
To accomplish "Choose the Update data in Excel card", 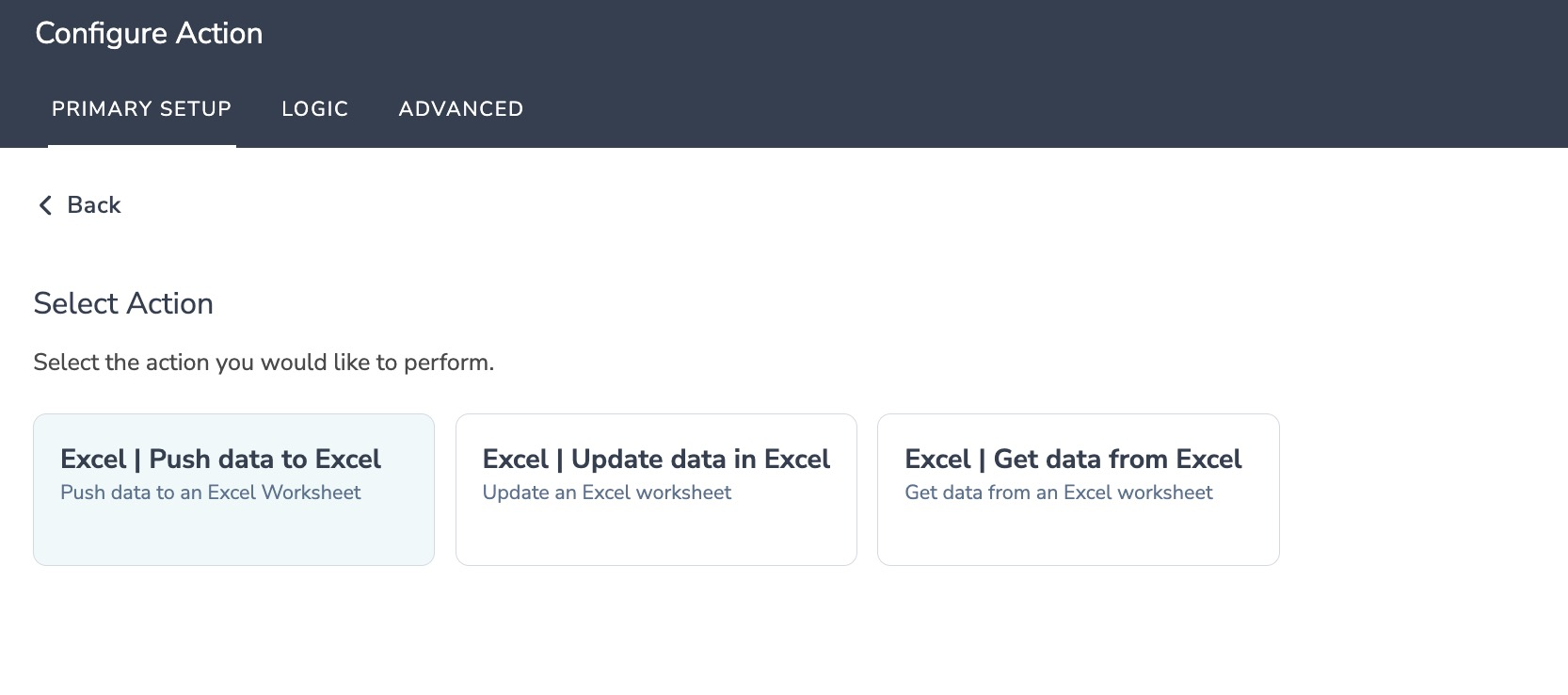I will coord(656,490).
